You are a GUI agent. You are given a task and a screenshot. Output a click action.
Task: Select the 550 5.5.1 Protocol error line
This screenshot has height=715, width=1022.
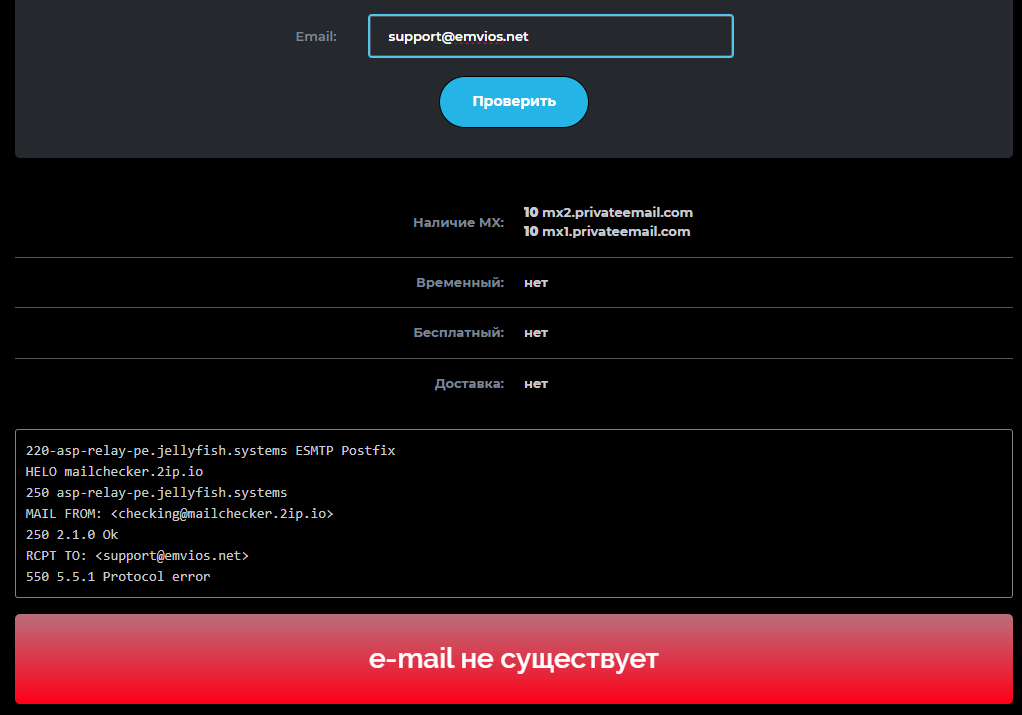117,576
